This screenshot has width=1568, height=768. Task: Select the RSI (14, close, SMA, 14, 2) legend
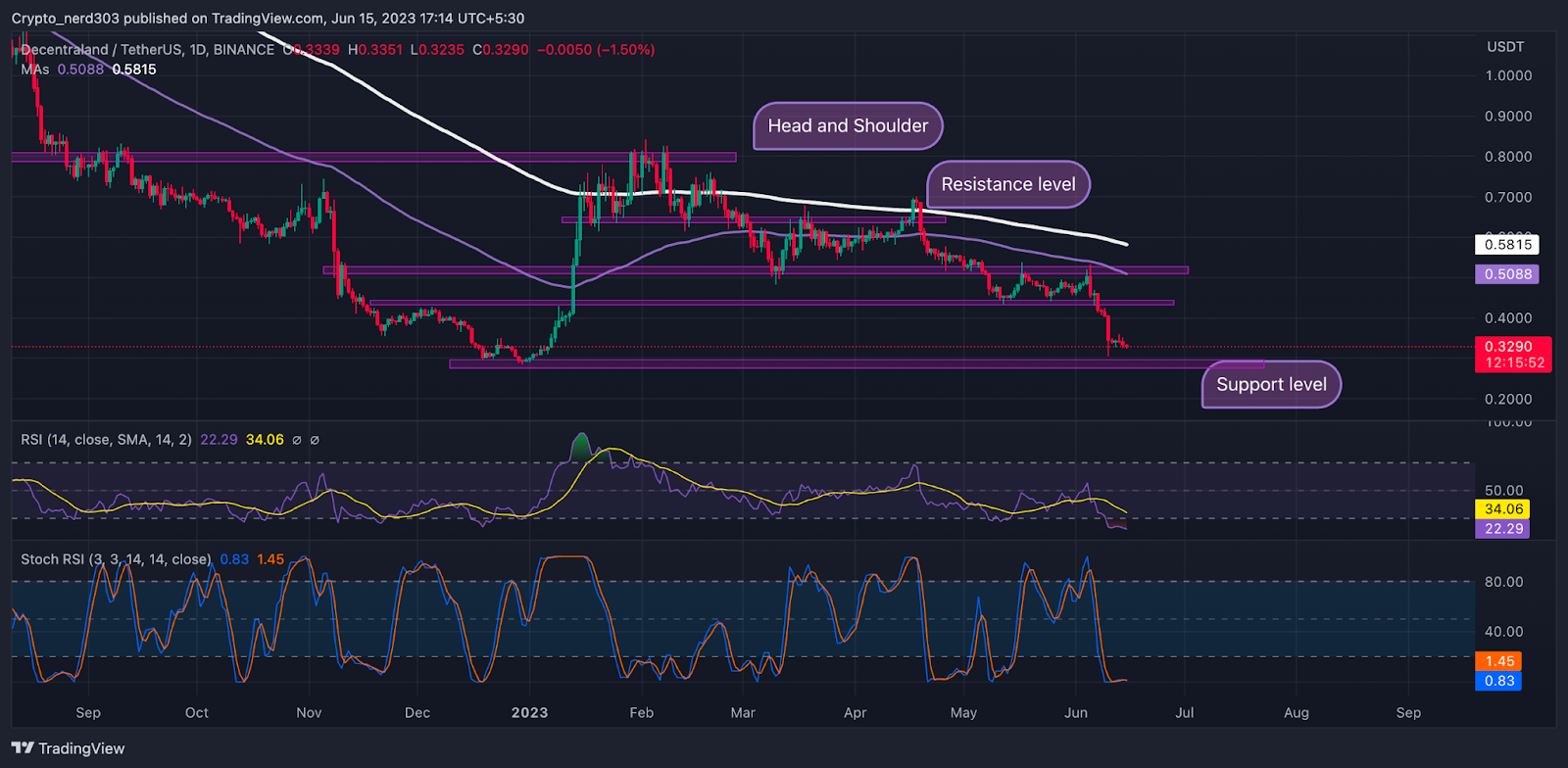(x=106, y=440)
